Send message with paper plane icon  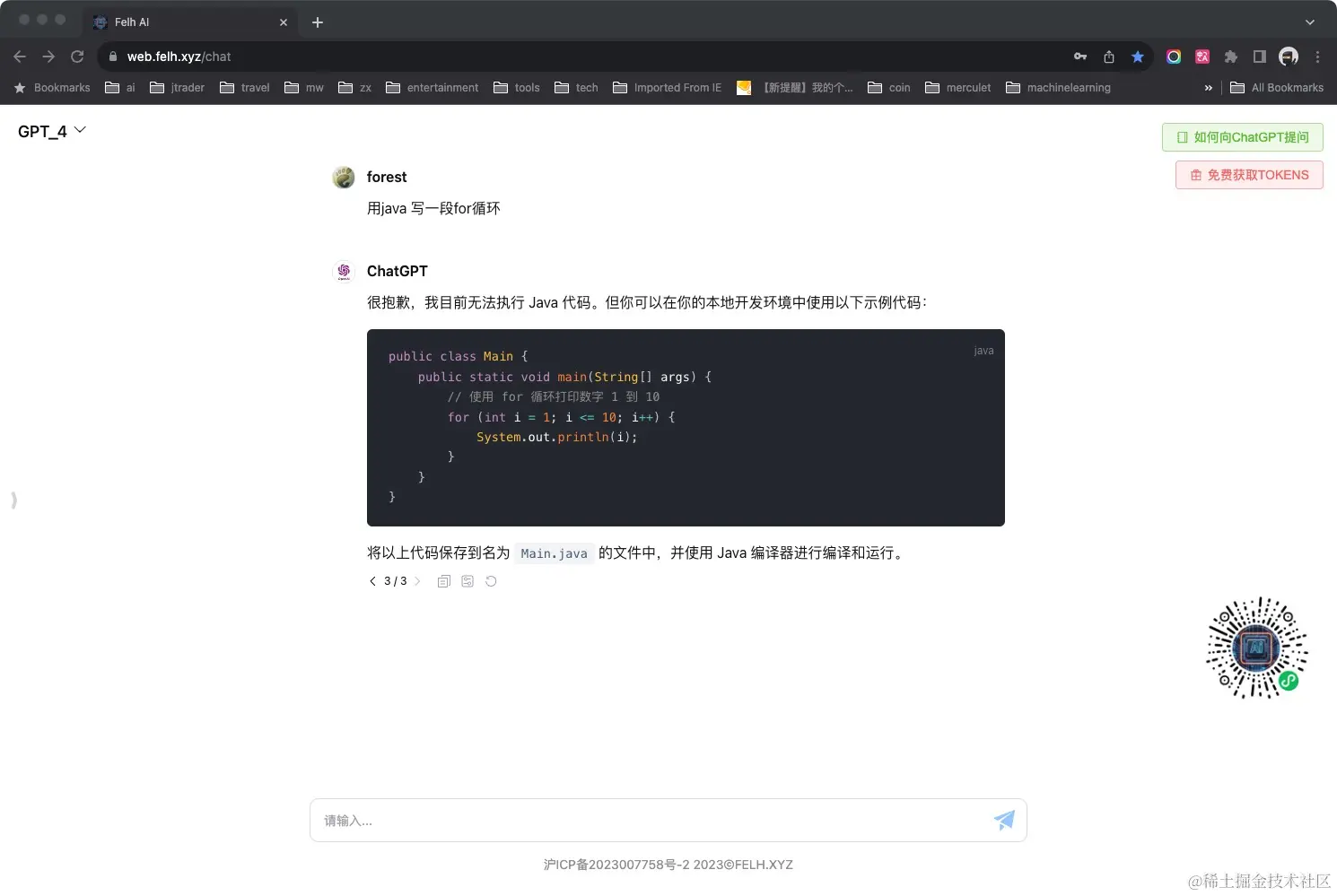(1005, 820)
